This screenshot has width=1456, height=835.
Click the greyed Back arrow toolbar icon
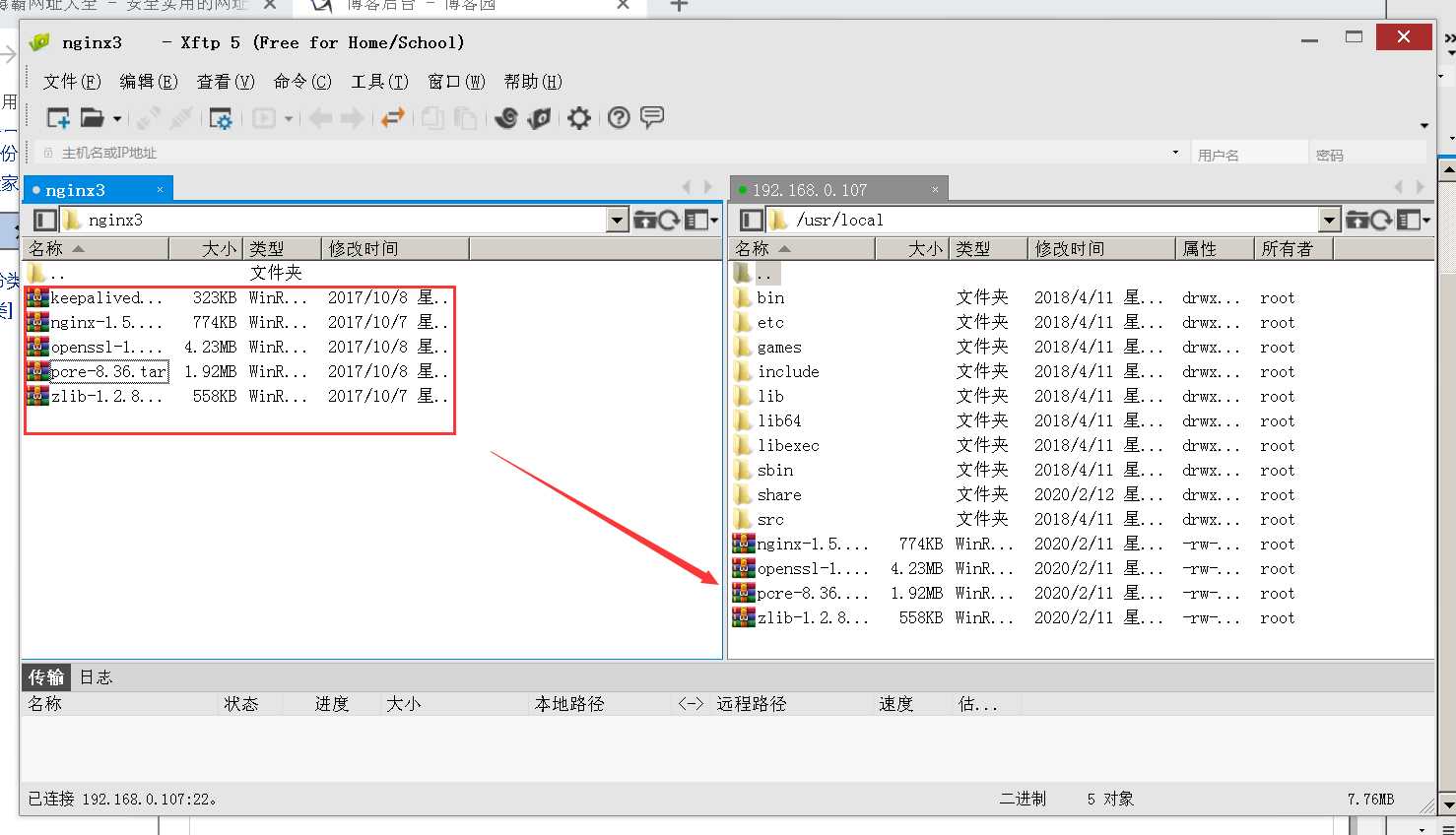click(x=320, y=118)
